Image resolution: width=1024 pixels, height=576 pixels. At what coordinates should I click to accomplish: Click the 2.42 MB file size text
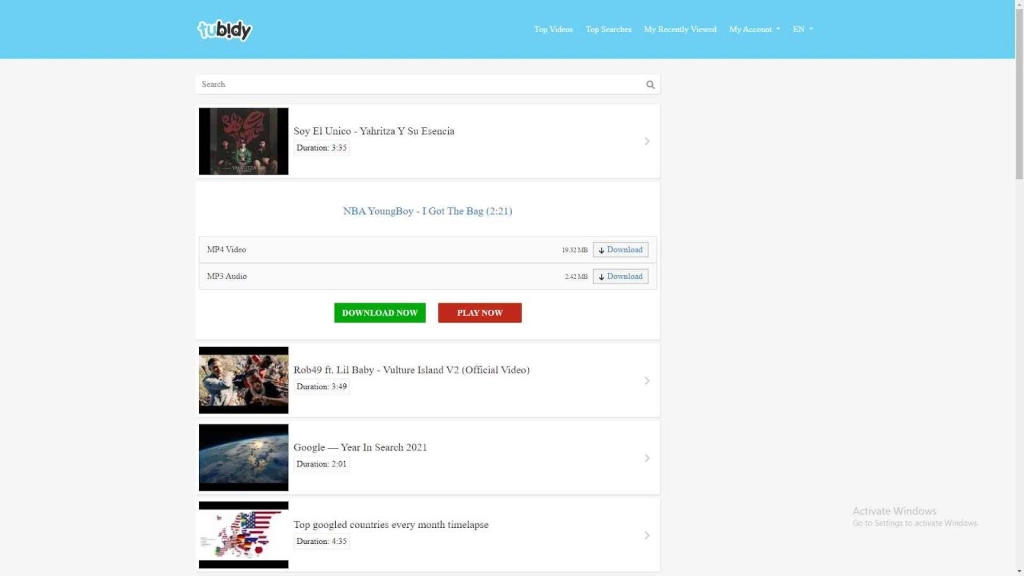(x=576, y=277)
